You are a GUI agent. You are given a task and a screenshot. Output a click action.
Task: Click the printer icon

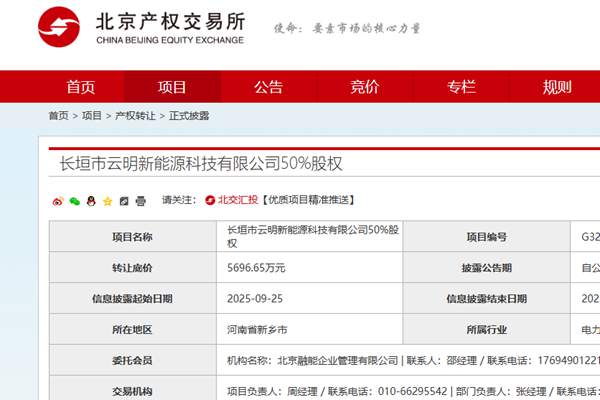[x=140, y=200]
